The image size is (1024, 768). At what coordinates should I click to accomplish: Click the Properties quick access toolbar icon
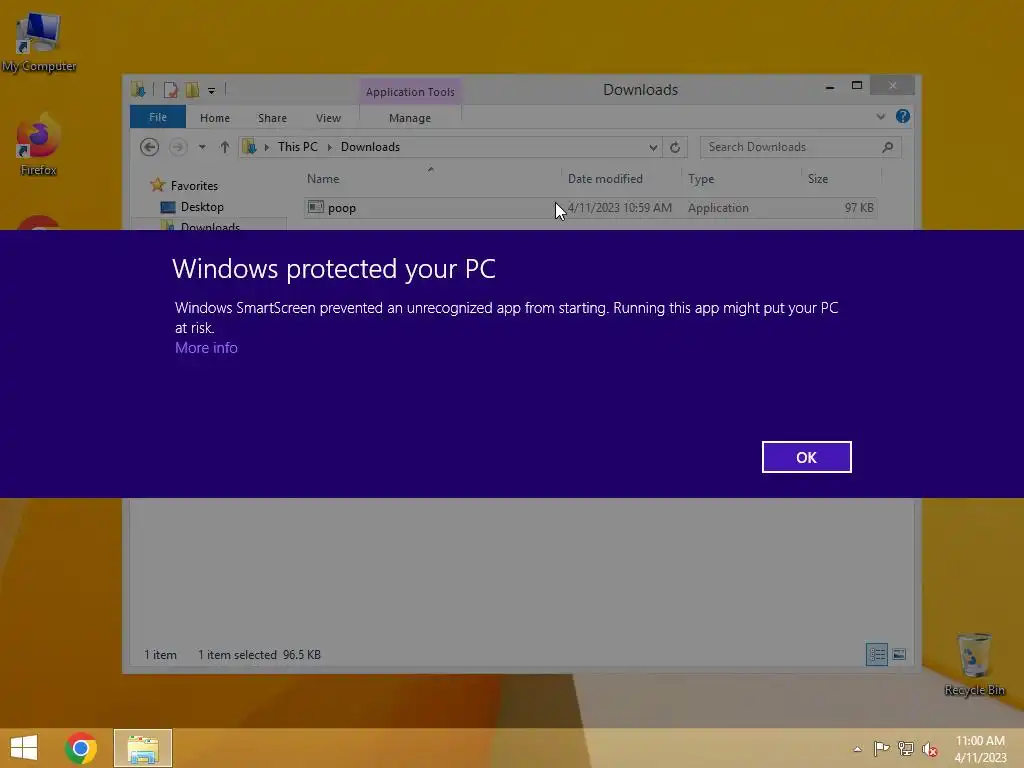click(x=170, y=90)
